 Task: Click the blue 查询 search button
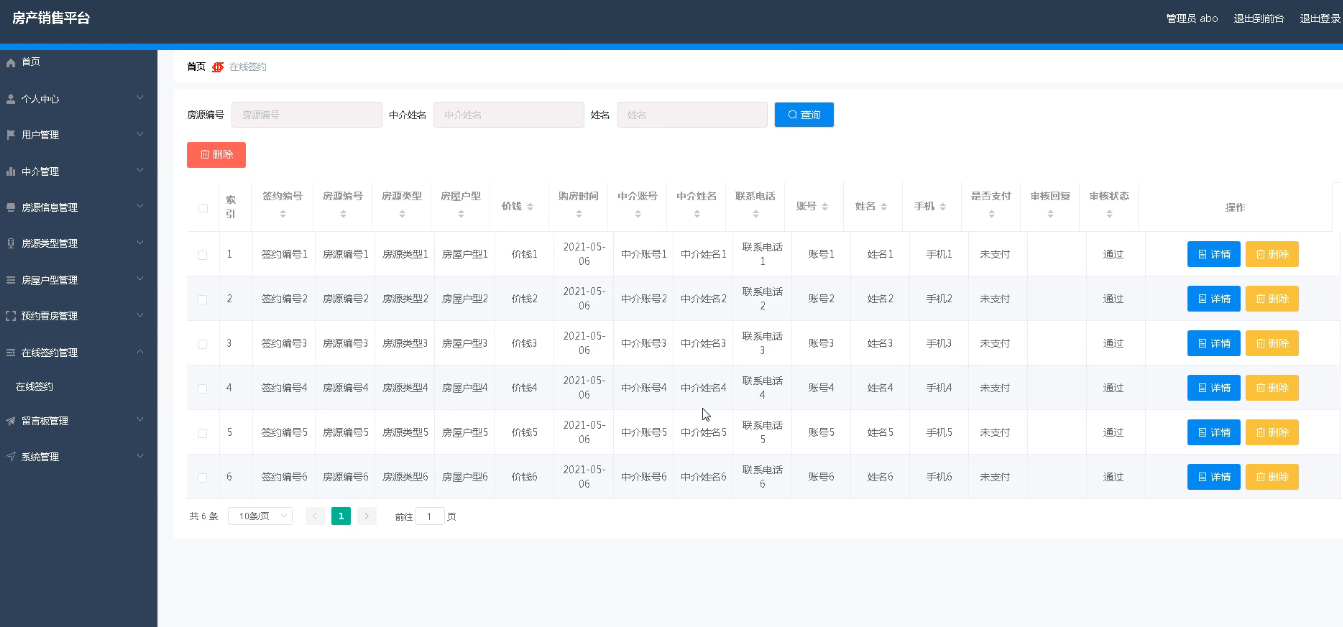pos(804,115)
